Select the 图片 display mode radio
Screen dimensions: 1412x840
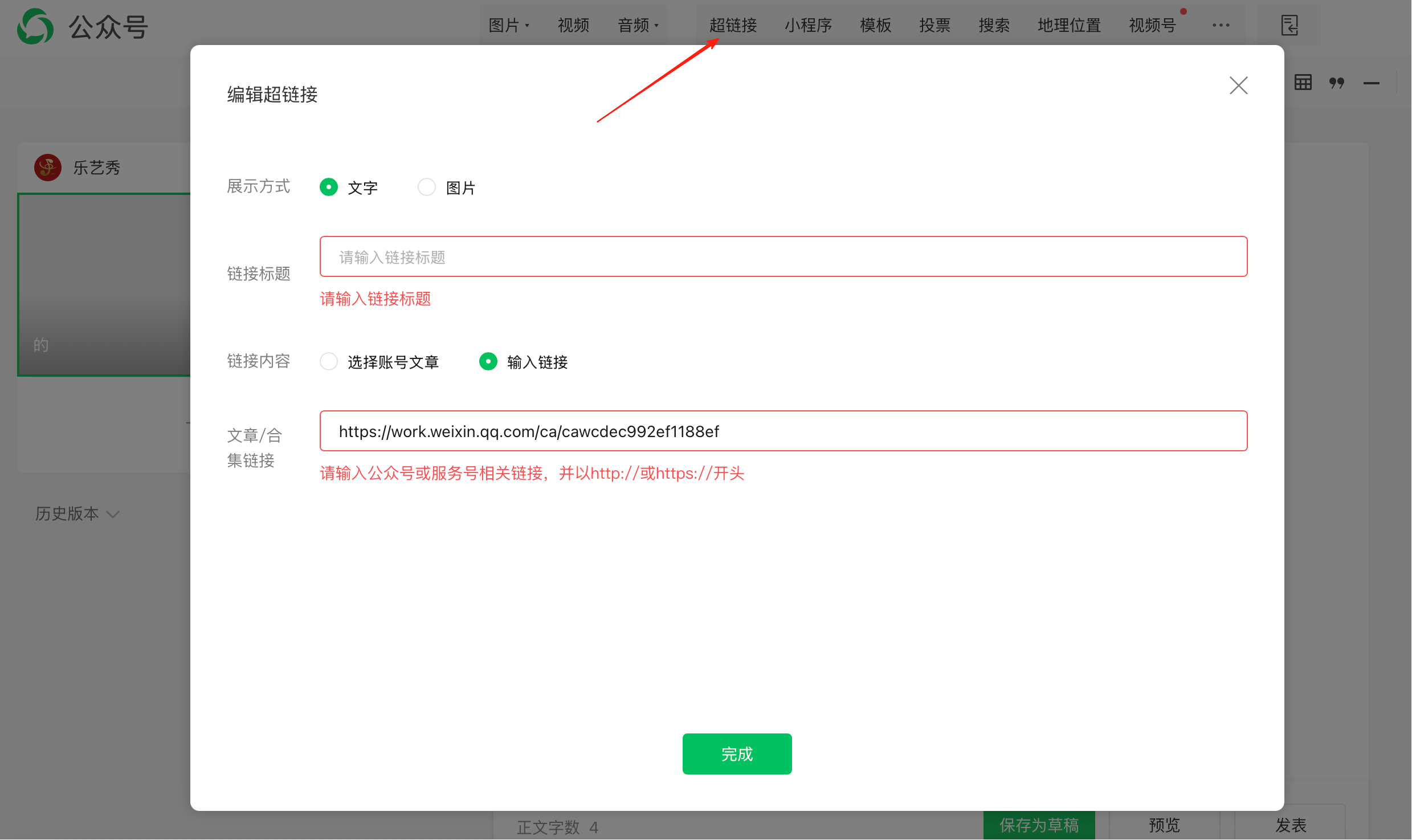point(427,187)
